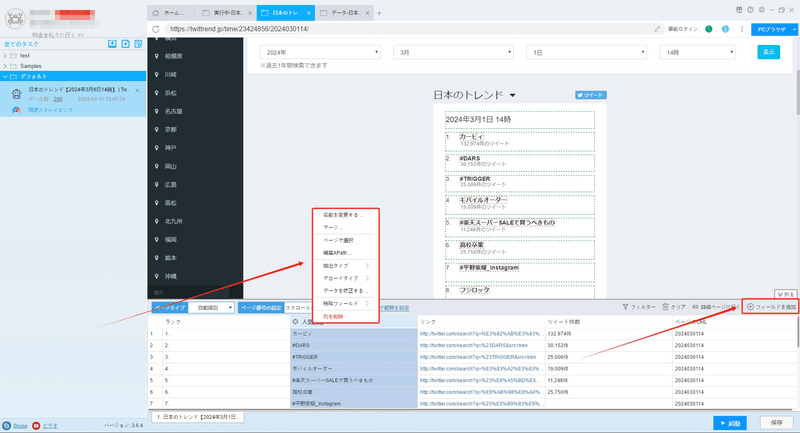Click the pencil edit URL icon
800x433 pixels.
pyautogui.click(x=657, y=29)
